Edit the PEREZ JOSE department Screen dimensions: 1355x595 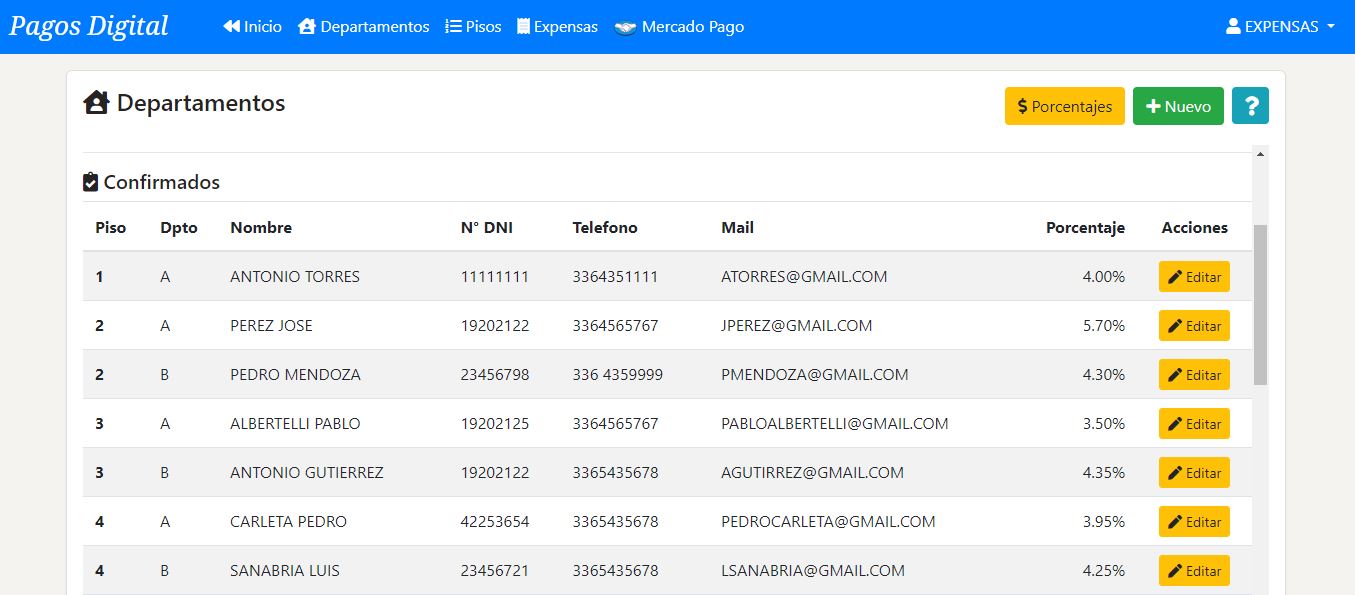[1194, 326]
